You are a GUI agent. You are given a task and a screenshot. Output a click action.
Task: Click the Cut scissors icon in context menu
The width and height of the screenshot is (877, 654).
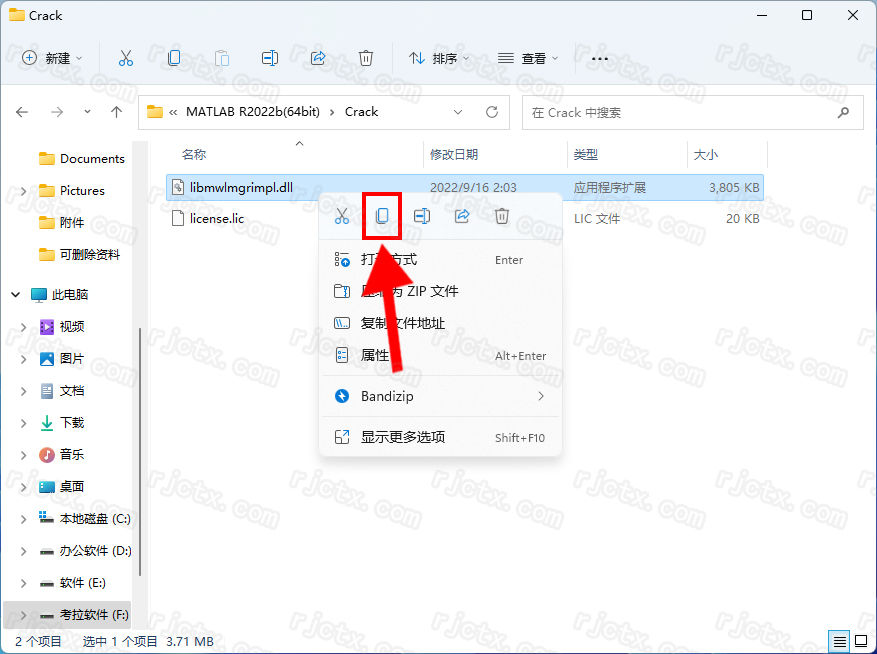click(x=342, y=216)
